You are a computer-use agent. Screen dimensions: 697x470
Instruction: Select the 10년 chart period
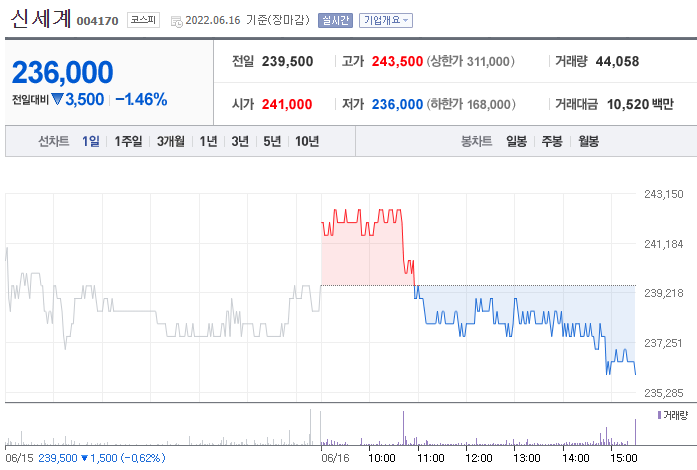tap(307, 141)
